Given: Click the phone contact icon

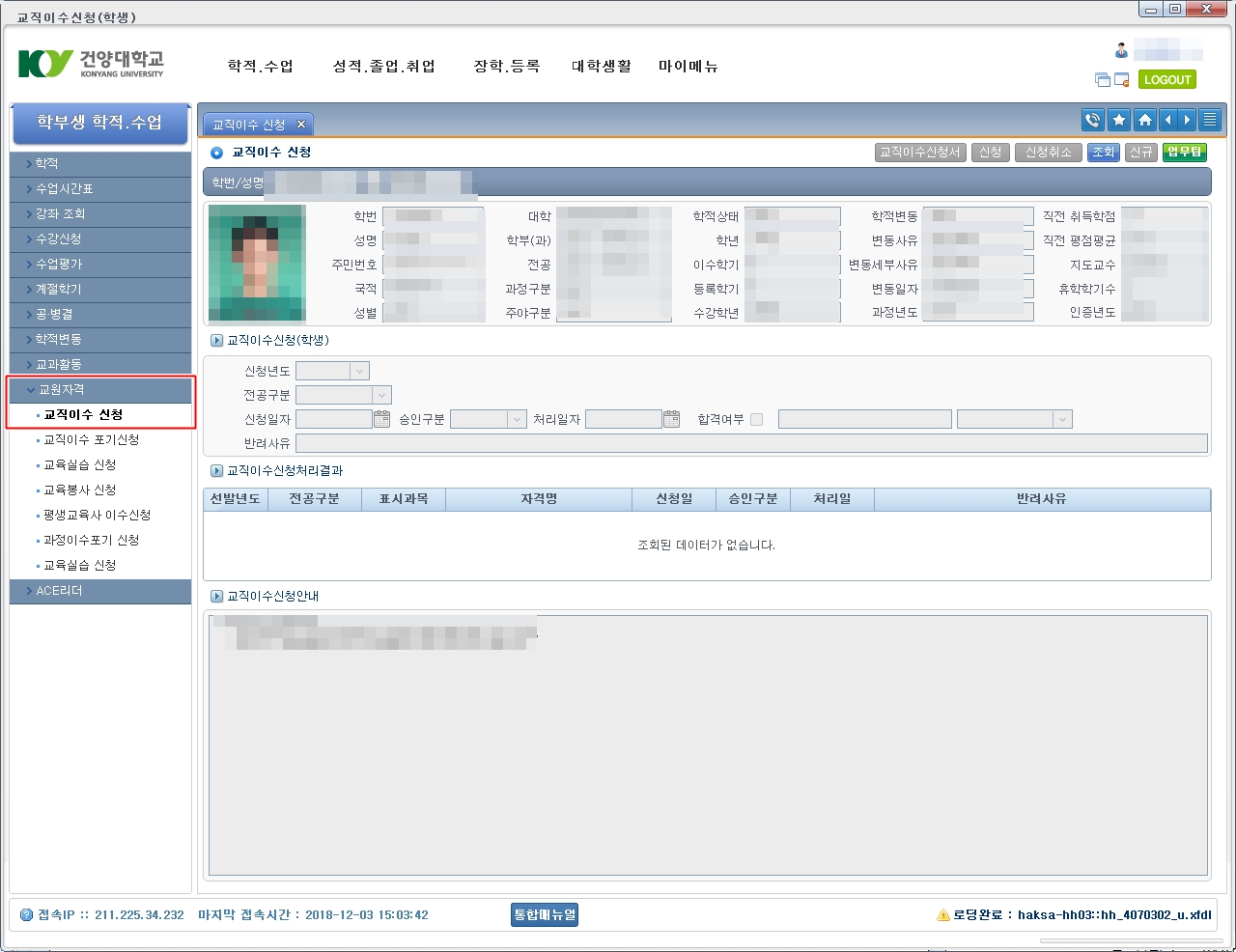Looking at the screenshot, I should pos(1093,120).
